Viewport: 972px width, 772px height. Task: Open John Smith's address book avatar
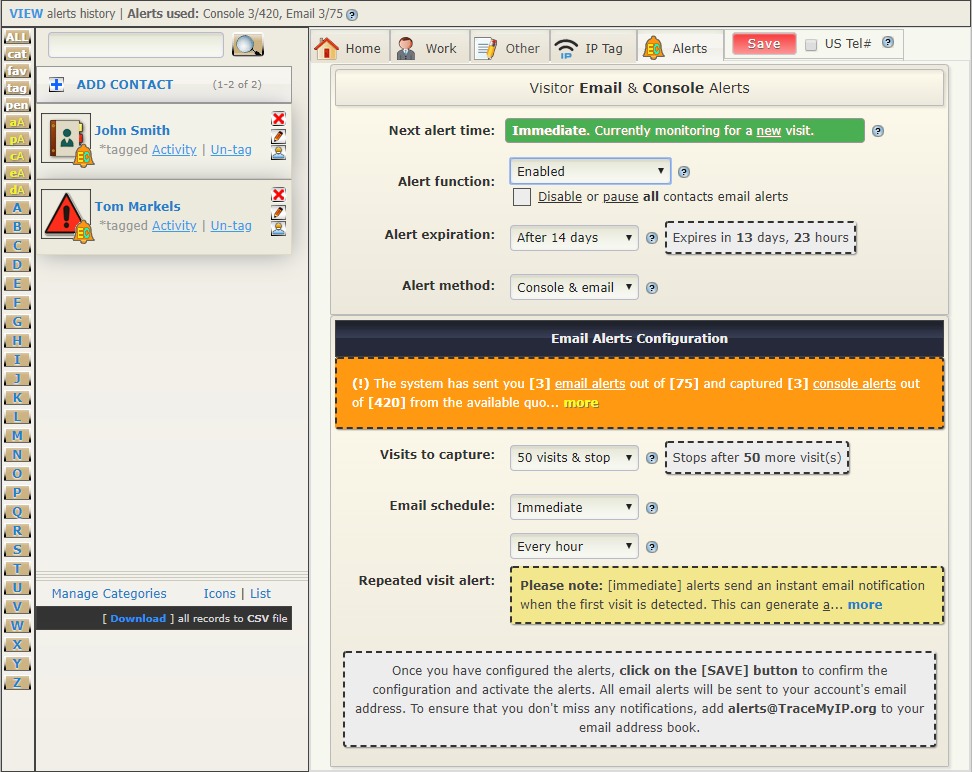click(66, 138)
